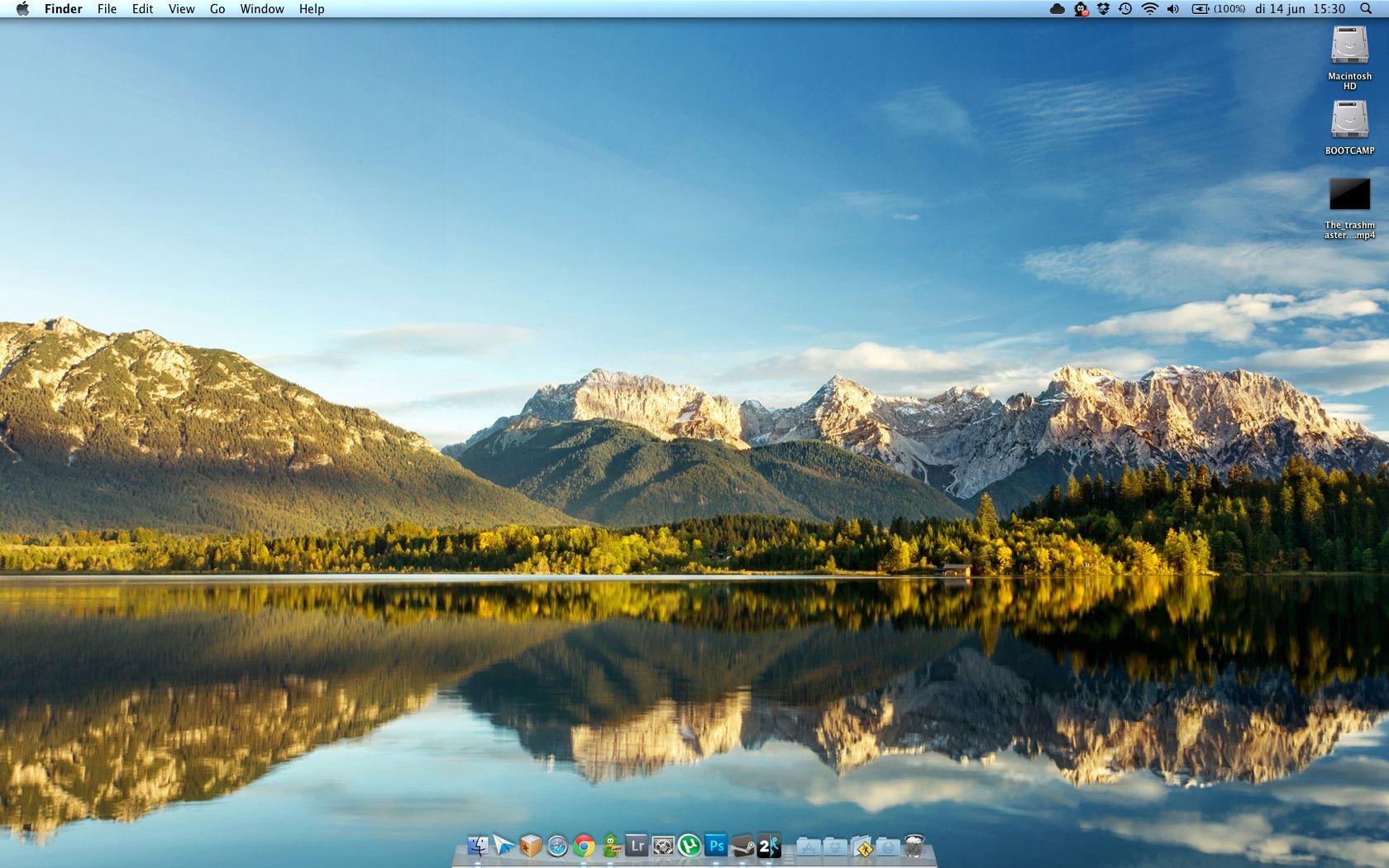The image size is (1389, 868).
Task: Click the Spotlight search magnifier
Action: [x=1366, y=9]
